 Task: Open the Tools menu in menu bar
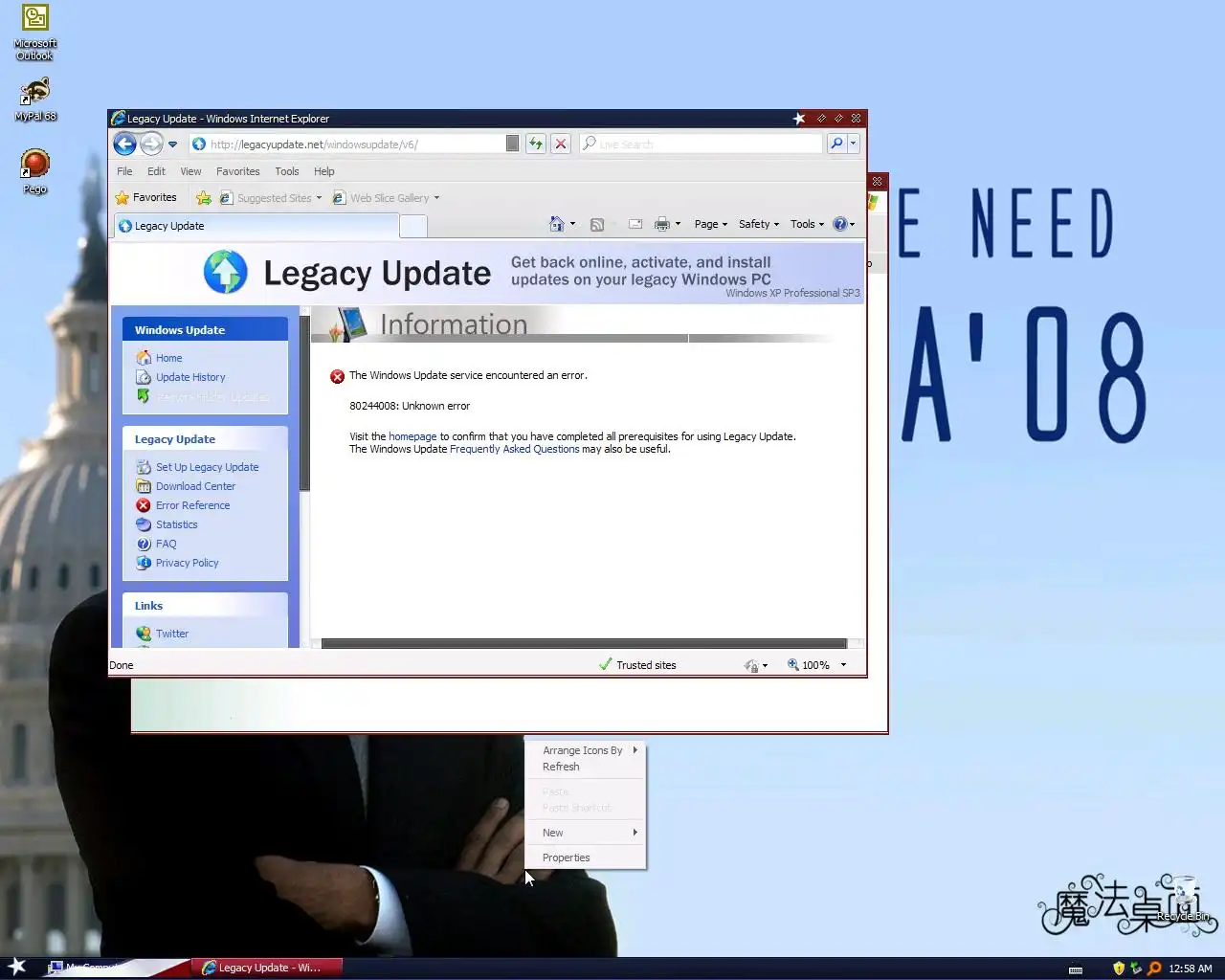[x=287, y=171]
